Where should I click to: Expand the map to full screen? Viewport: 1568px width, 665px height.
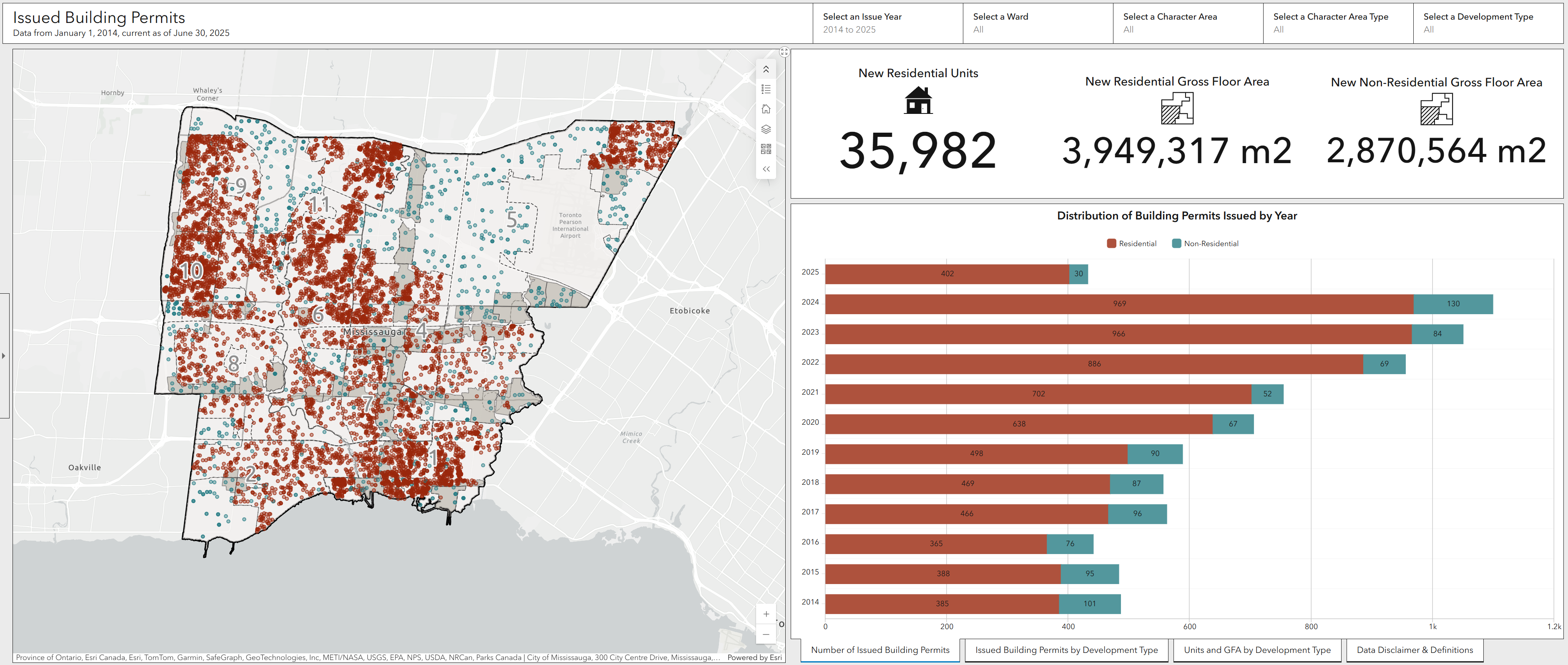[784, 53]
